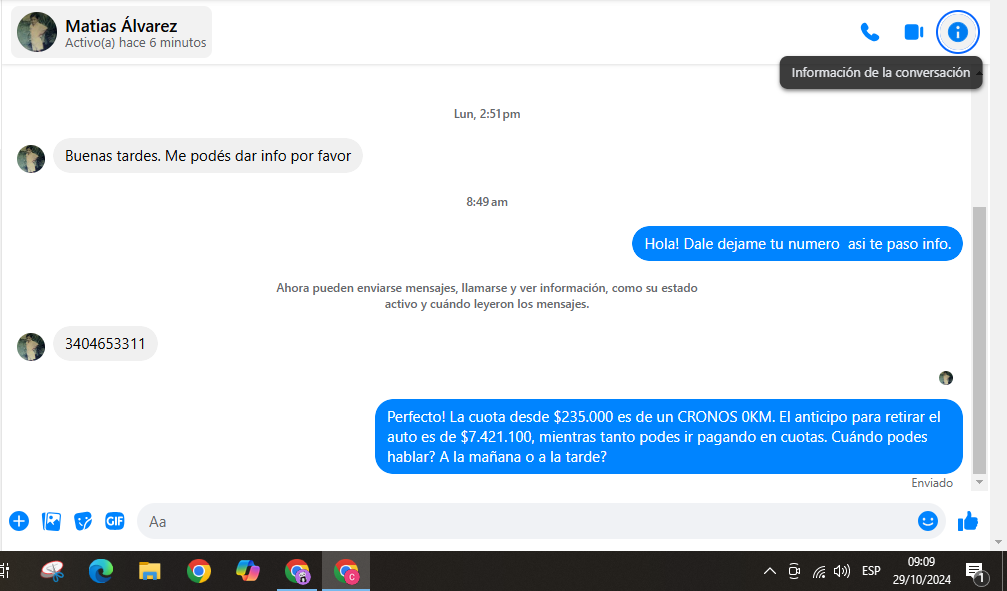Click the small seen-receipt avatar

[945, 378]
